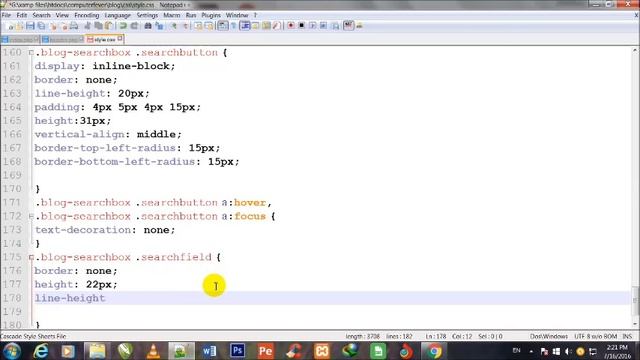640x360 pixels.
Task: Click the Zoom In toolbar icon
Action: 173,26
